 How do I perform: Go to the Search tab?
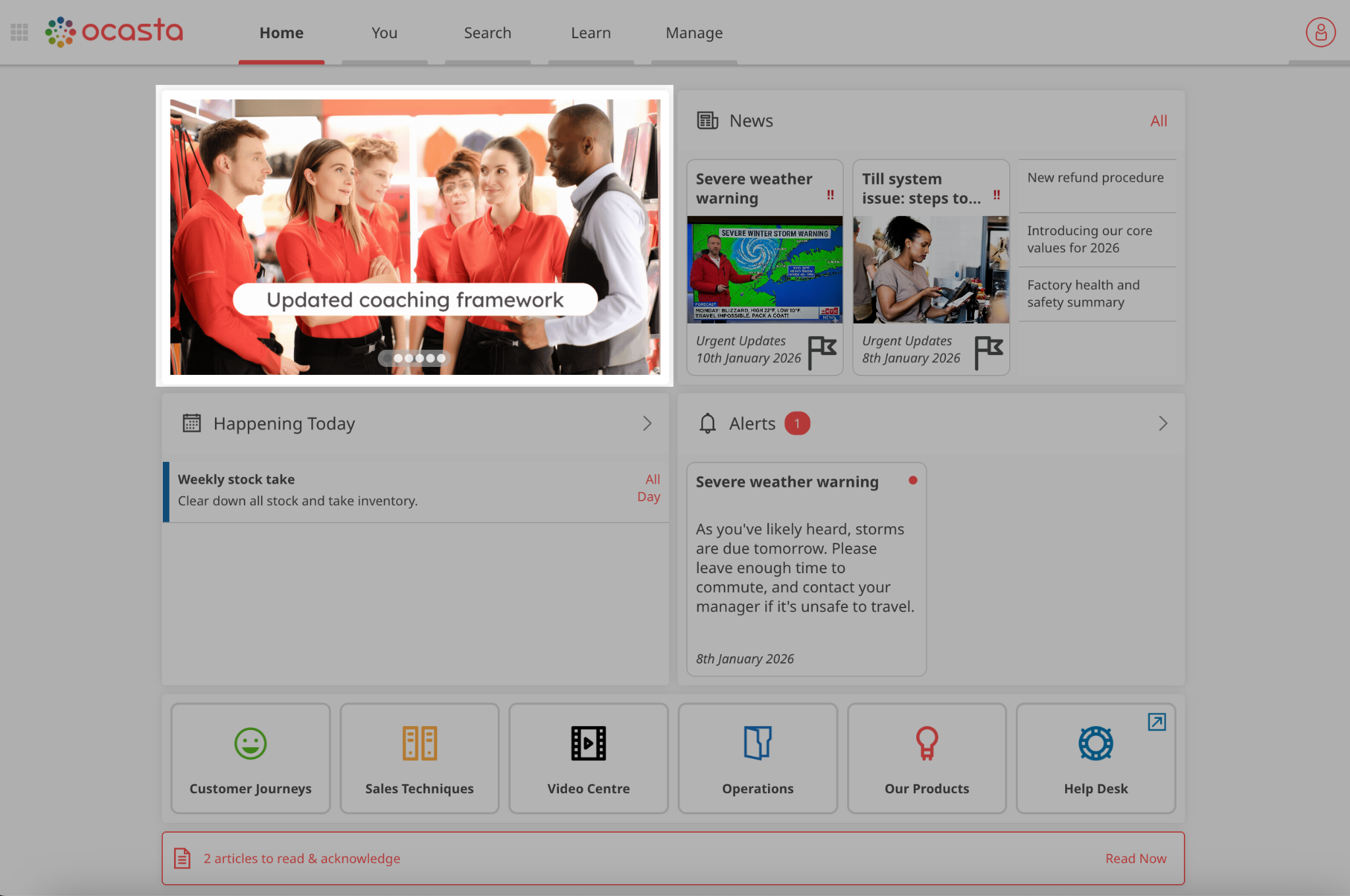(x=487, y=33)
